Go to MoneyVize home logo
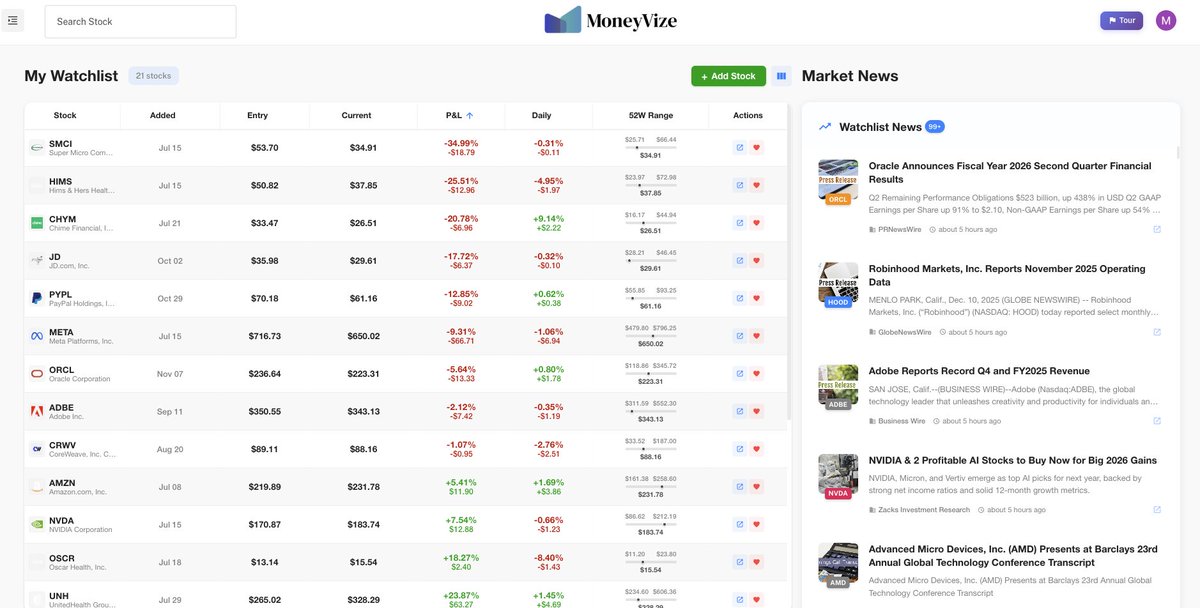Viewport: 1200px width, 608px height. [x=611, y=20]
